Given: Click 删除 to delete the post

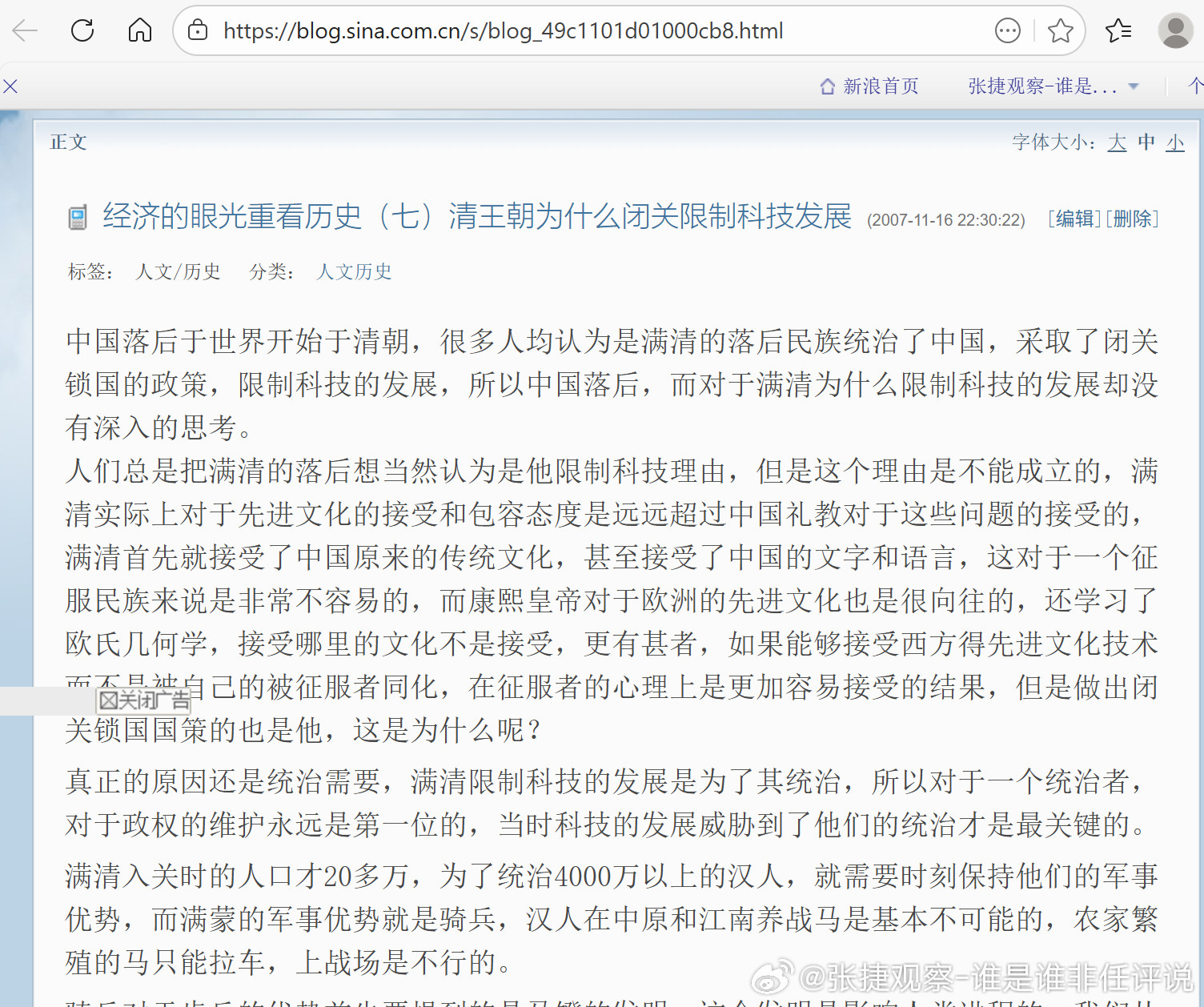Looking at the screenshot, I should point(1132,219).
